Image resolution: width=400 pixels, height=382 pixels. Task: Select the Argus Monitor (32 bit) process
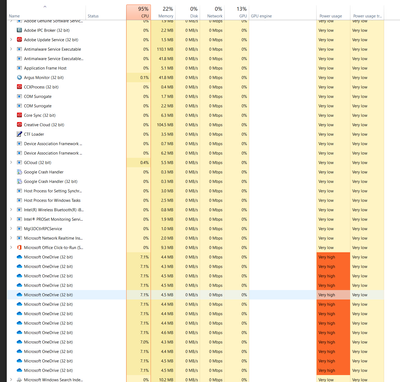coord(195,77)
